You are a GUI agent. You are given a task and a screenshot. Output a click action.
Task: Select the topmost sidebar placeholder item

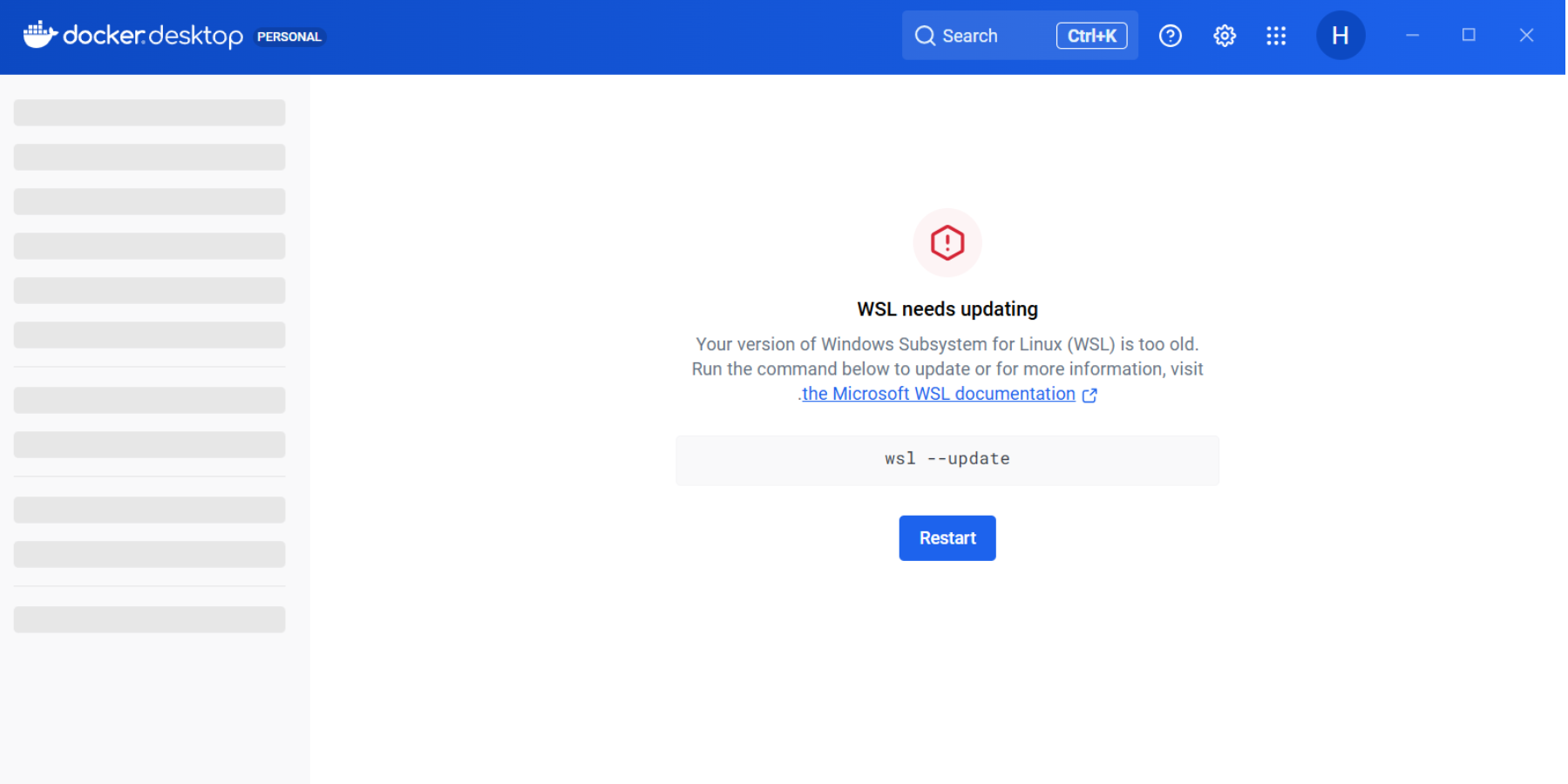(149, 112)
